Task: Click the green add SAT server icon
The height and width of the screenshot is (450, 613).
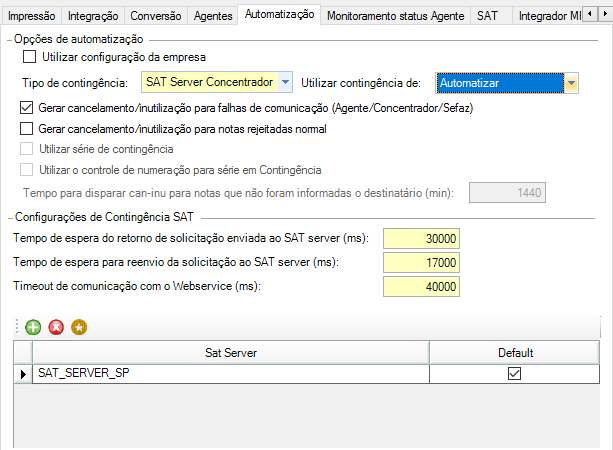Action: click(x=33, y=327)
